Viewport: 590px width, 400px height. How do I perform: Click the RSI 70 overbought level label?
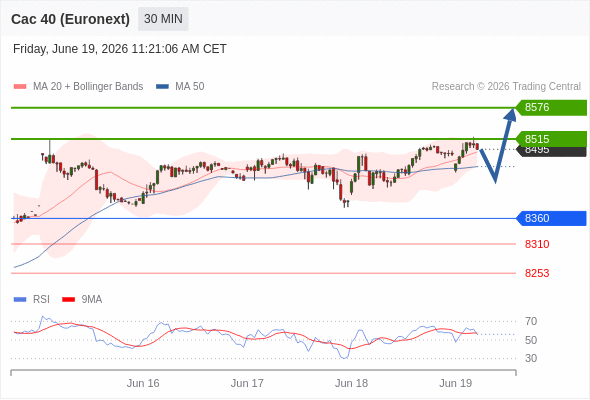tap(531, 321)
